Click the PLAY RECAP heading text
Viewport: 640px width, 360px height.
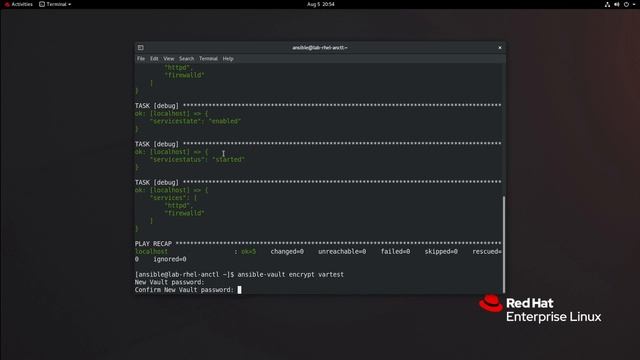click(x=153, y=244)
